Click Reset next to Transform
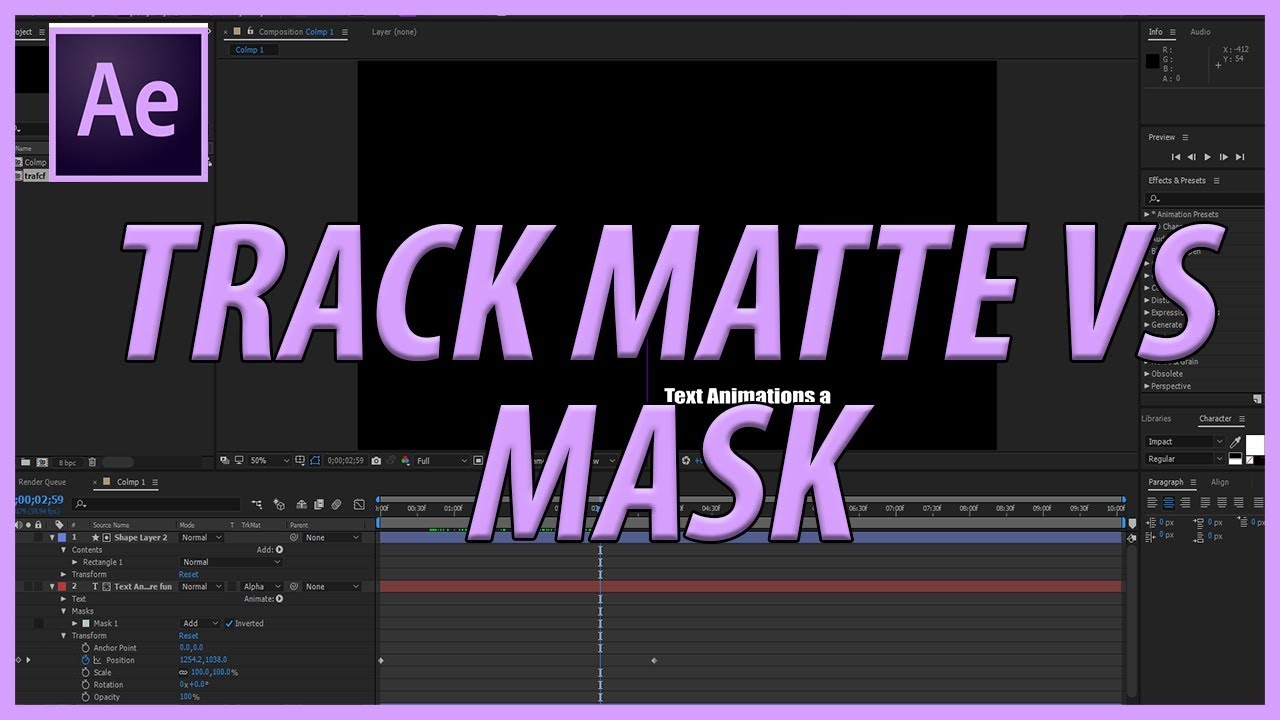 (189, 636)
